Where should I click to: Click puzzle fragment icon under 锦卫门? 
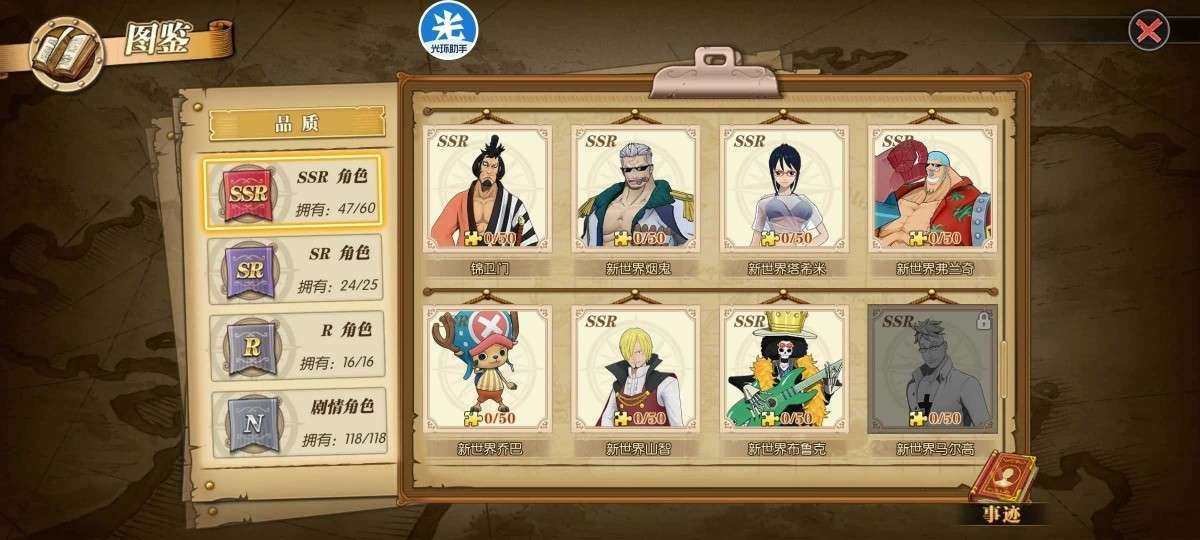473,239
